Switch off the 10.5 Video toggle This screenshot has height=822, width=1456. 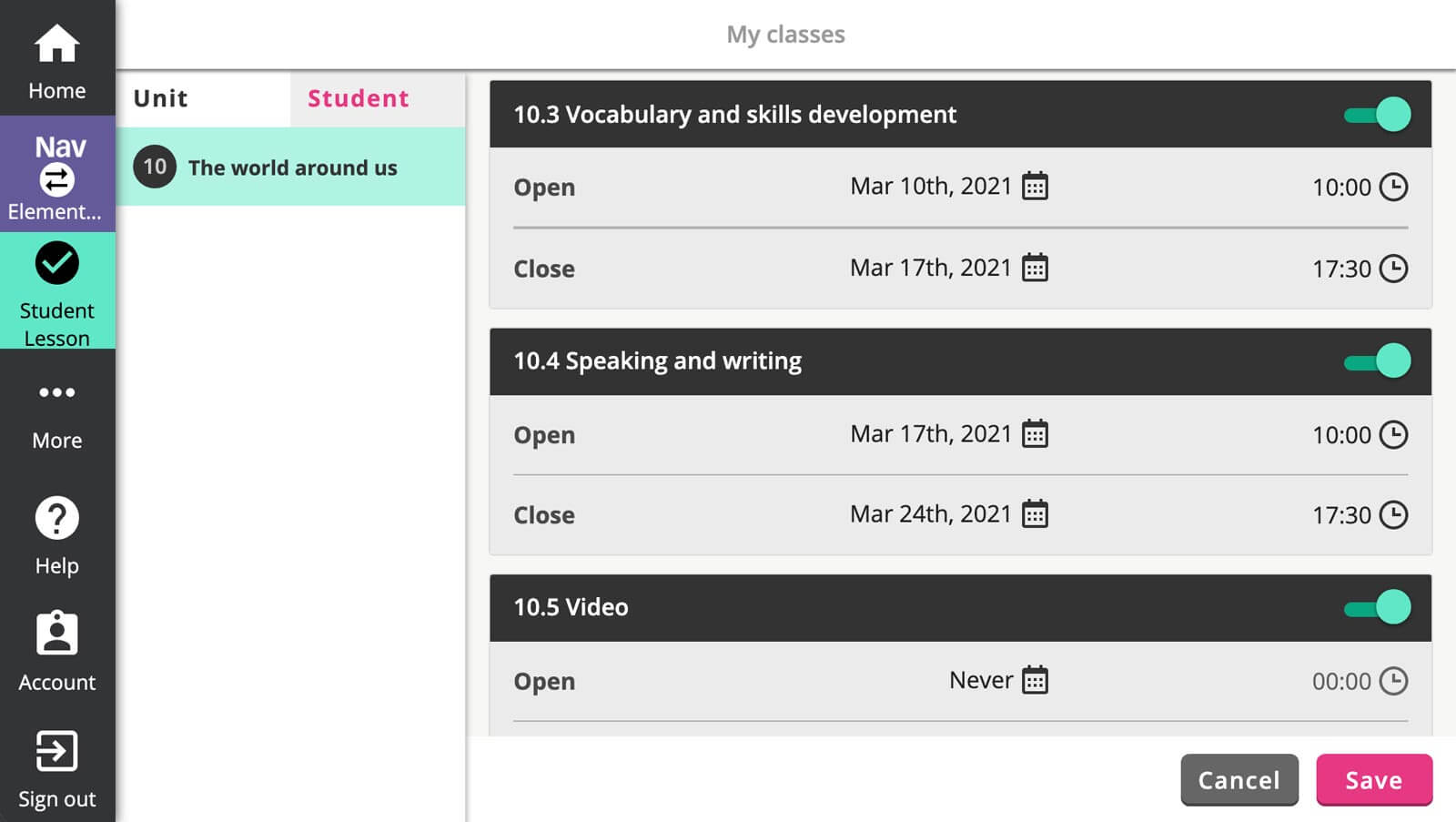coord(1378,607)
